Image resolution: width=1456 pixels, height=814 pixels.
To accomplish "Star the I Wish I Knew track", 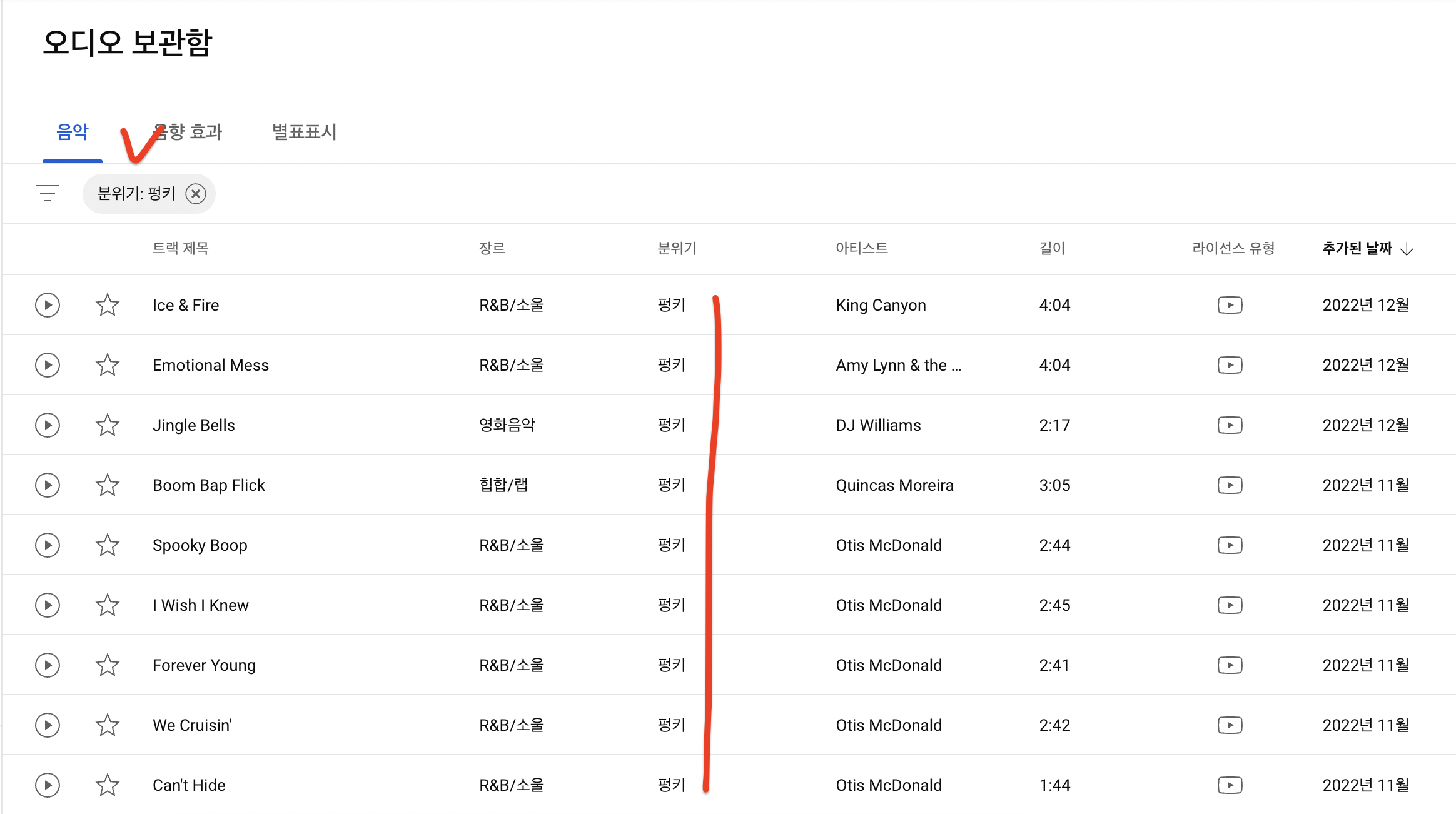I will click(108, 605).
